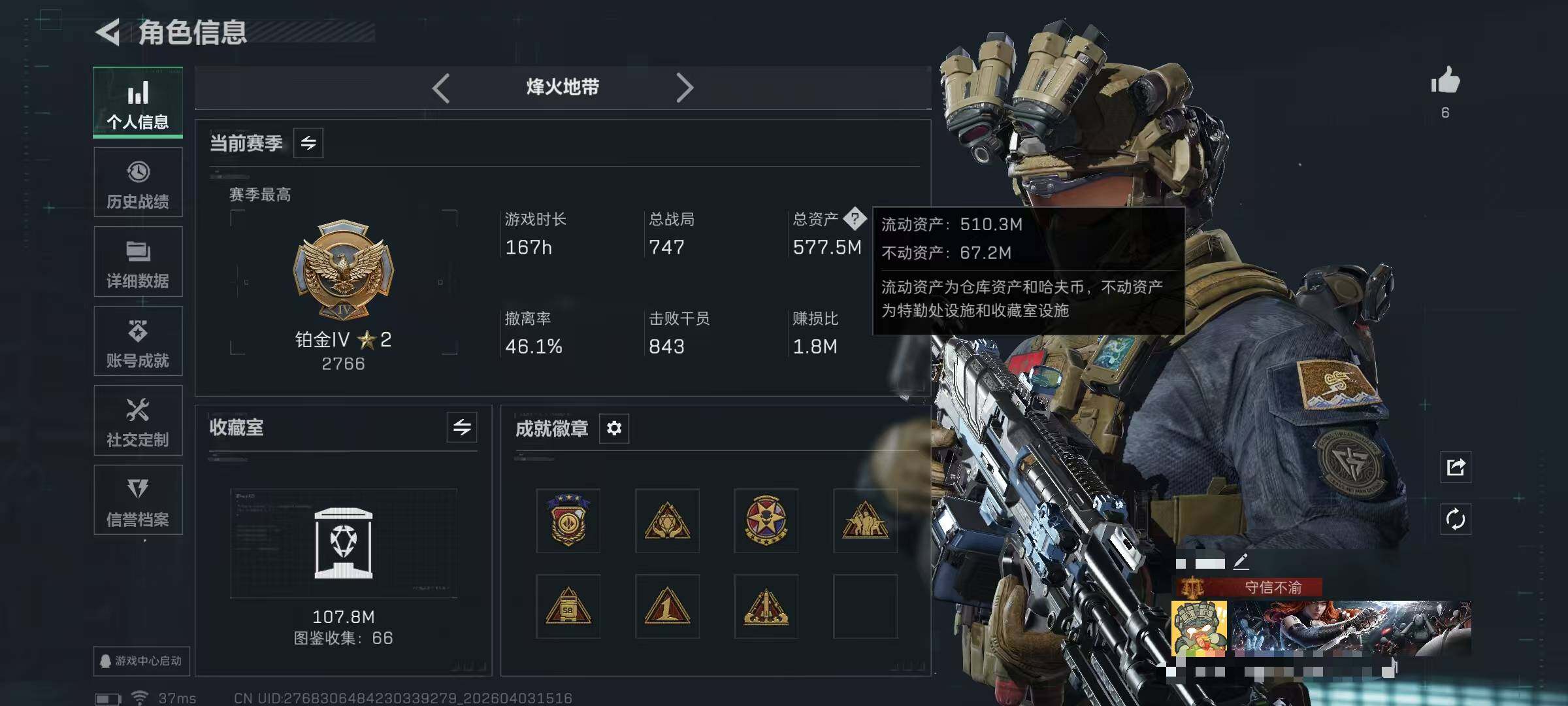Open the 详细数据 tab
This screenshot has height=706, width=1568.
tap(138, 262)
